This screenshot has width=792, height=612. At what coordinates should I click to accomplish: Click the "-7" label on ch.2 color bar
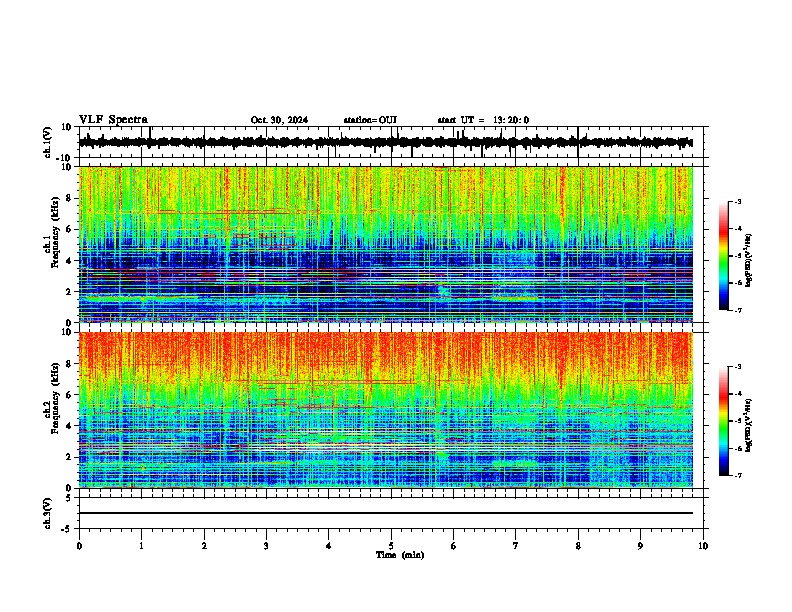click(x=737, y=476)
